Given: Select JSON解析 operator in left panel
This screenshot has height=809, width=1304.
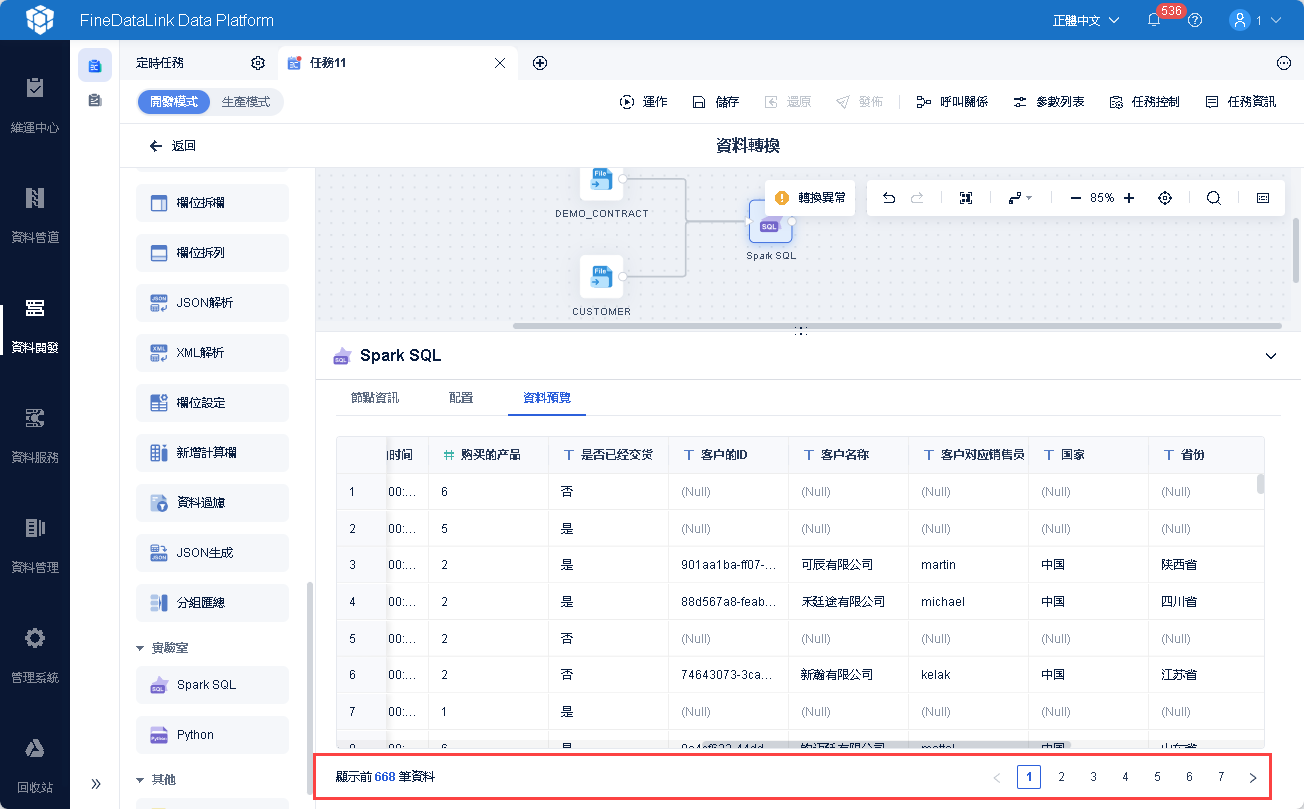Looking at the screenshot, I should pos(212,303).
